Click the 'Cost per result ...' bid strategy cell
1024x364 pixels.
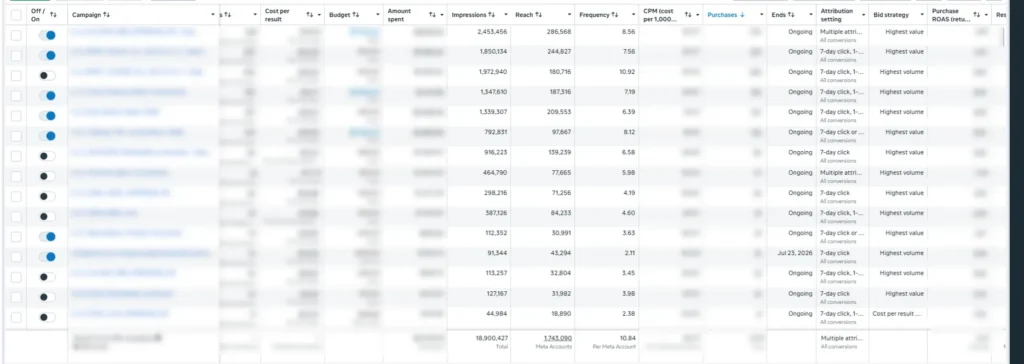click(x=896, y=314)
